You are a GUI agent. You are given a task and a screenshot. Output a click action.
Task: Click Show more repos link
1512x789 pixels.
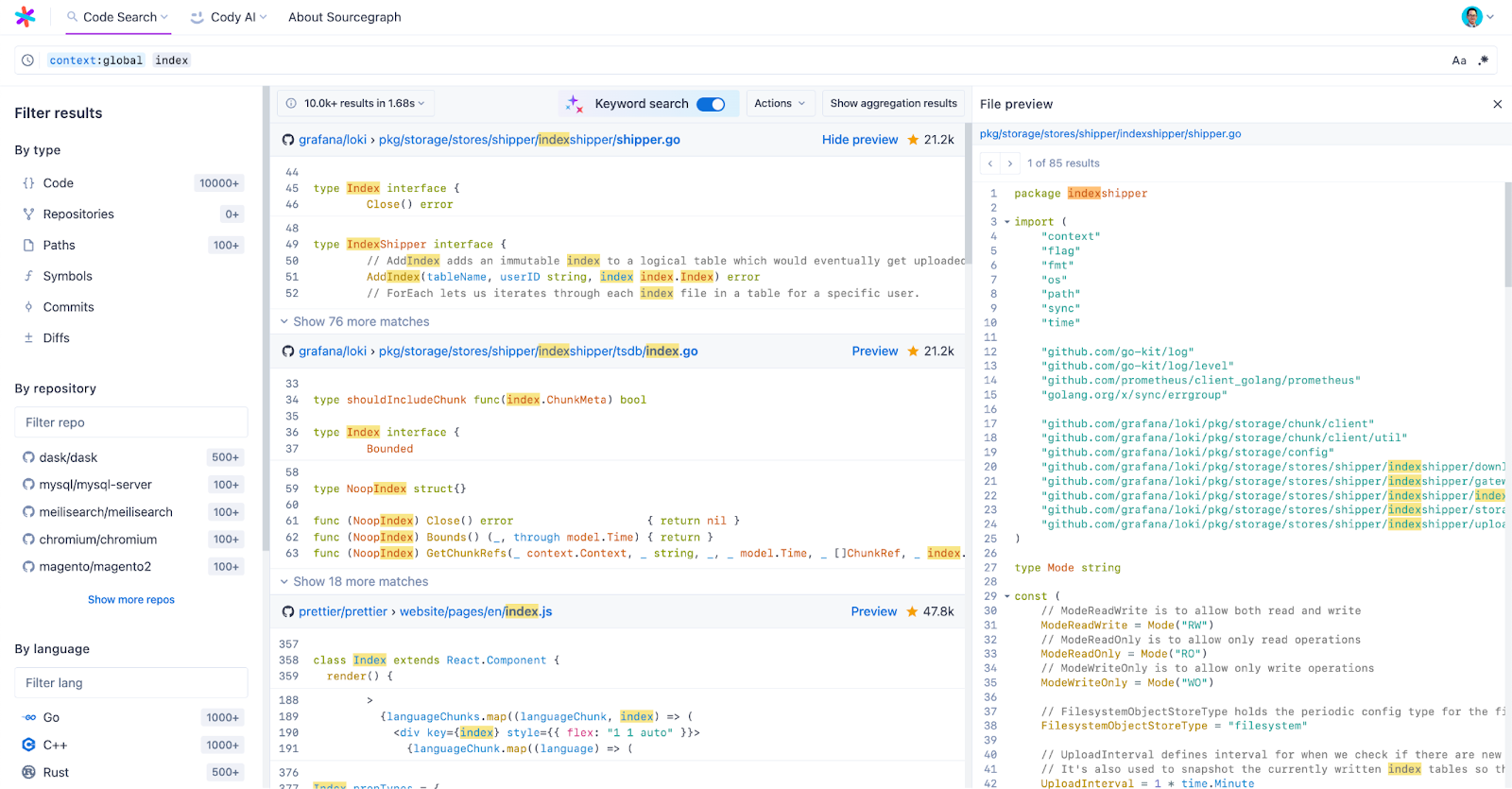tap(131, 600)
